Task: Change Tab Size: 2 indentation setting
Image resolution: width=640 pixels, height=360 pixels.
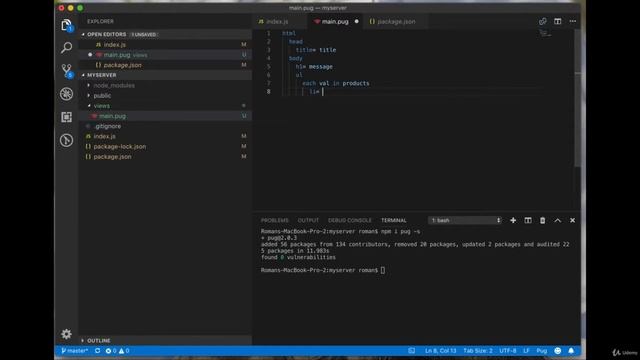Action: 478,351
